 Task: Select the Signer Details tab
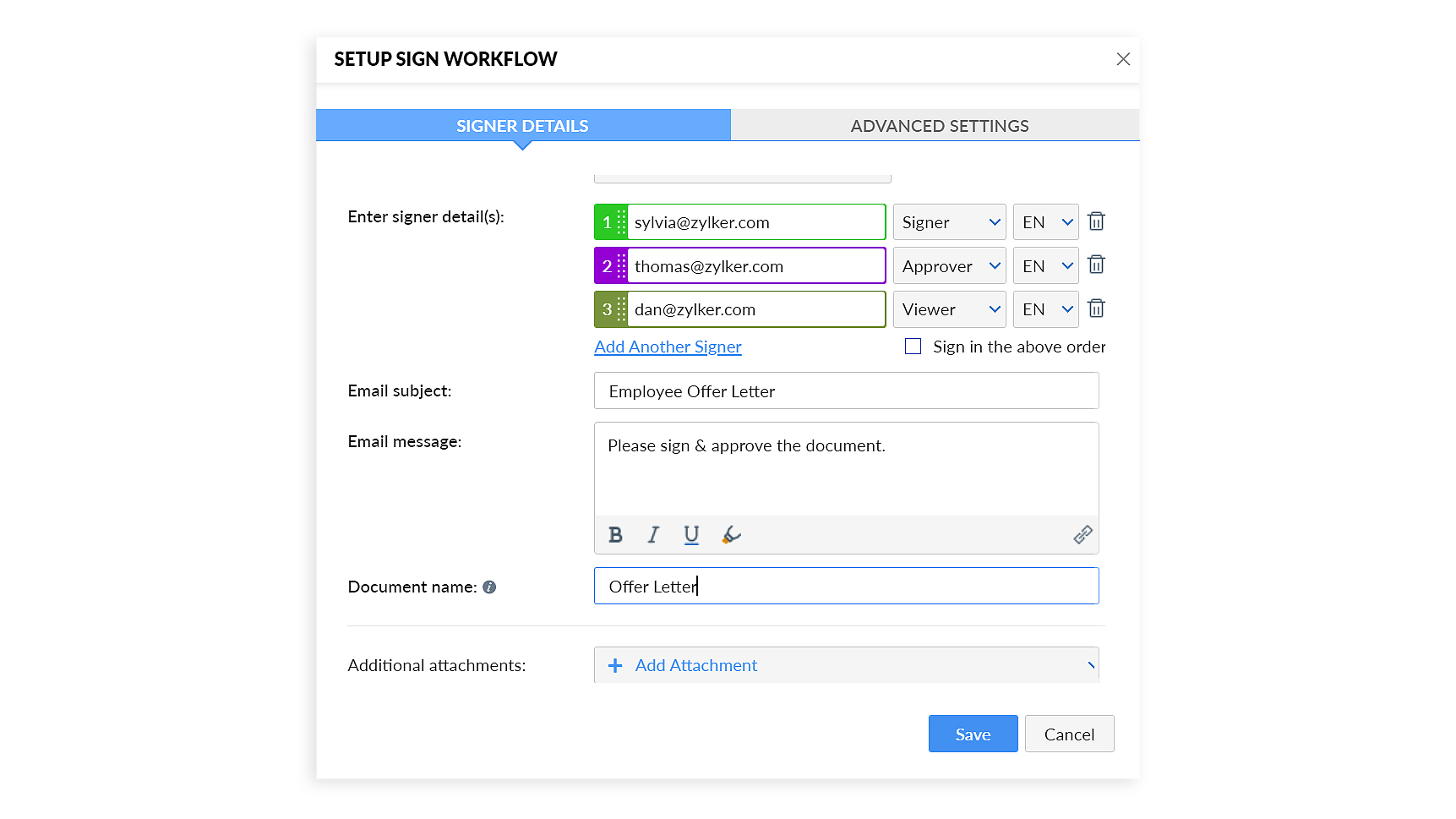coord(522,126)
